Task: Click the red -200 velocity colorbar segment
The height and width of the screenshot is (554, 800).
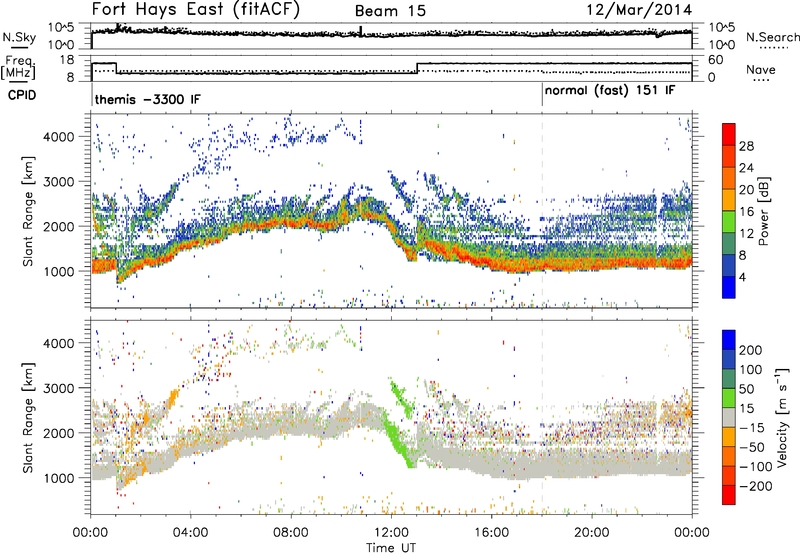Action: click(x=729, y=495)
